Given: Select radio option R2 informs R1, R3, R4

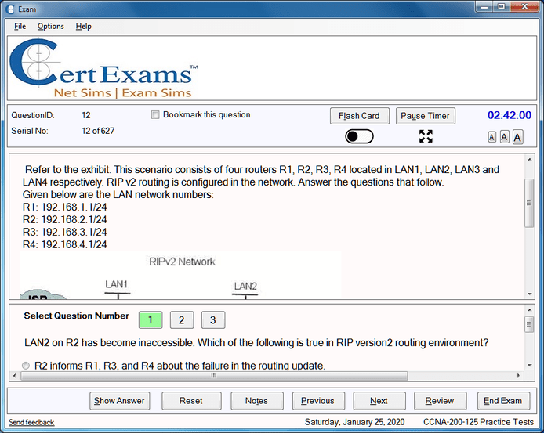Looking at the screenshot, I should (26, 366).
